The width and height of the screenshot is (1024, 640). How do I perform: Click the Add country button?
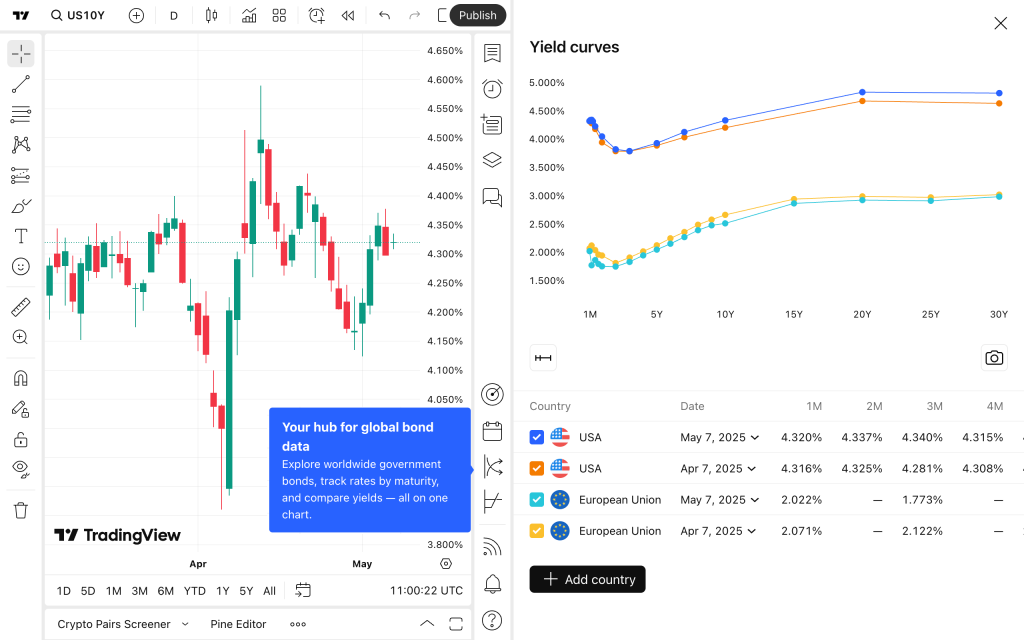coord(588,579)
